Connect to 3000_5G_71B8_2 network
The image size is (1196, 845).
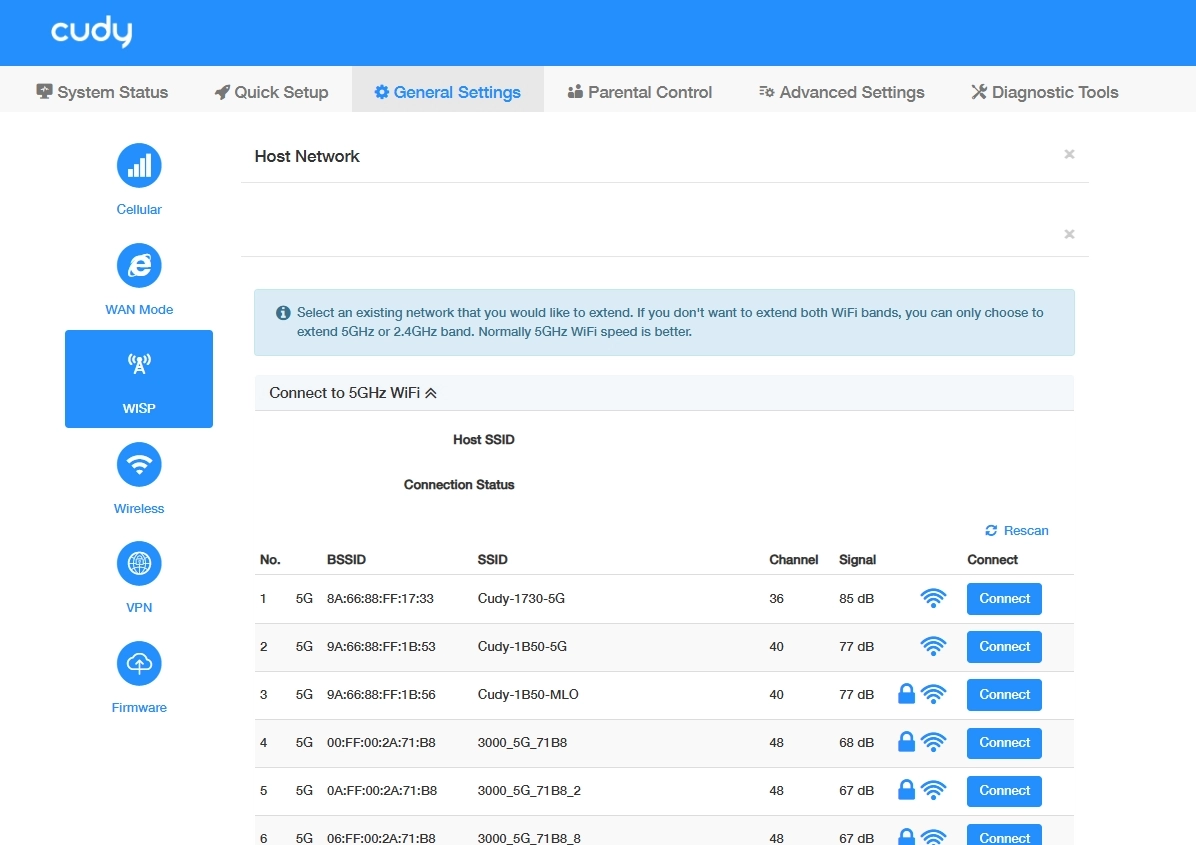[1004, 791]
